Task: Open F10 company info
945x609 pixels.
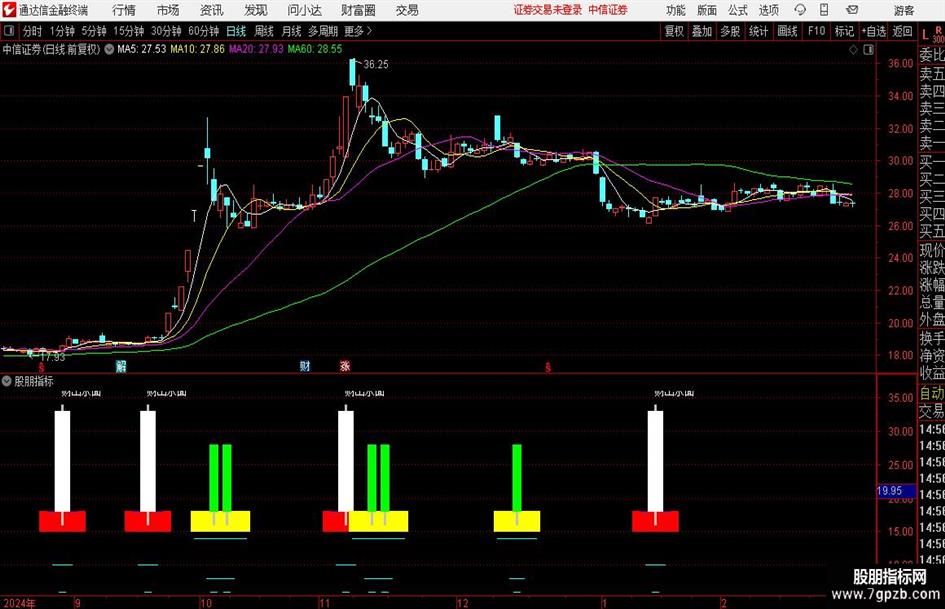Action: coord(817,31)
